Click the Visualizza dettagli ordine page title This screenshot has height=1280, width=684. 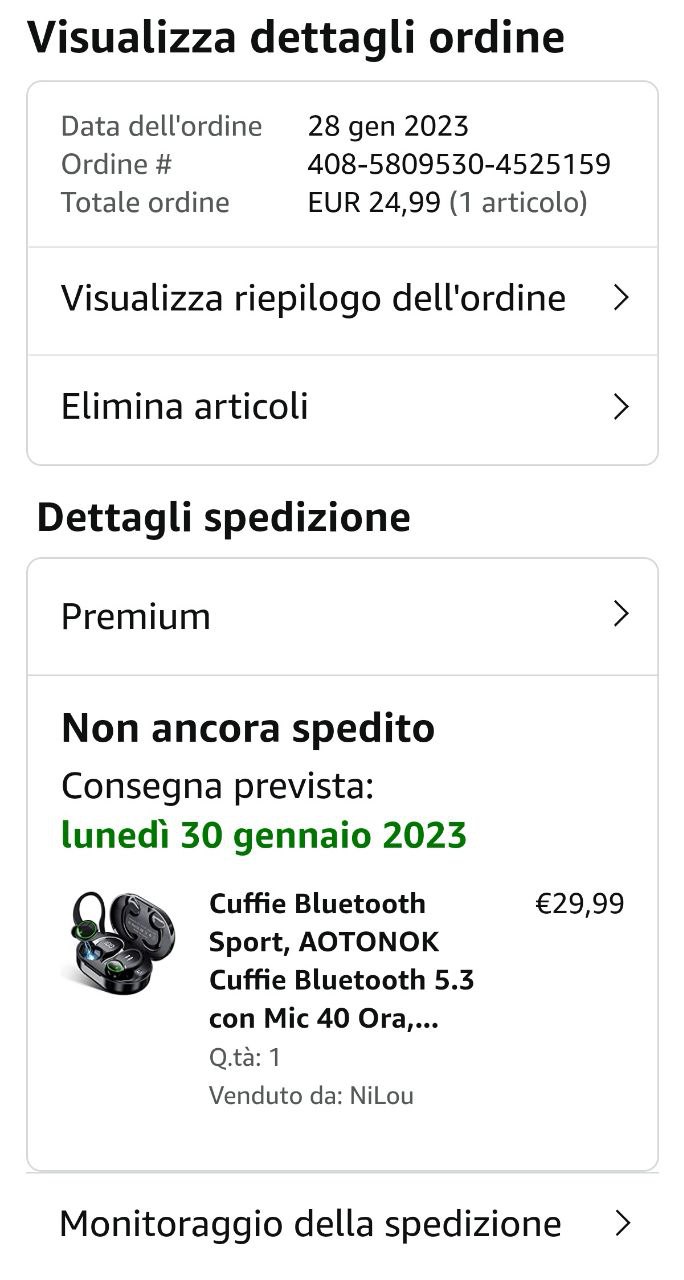(295, 38)
